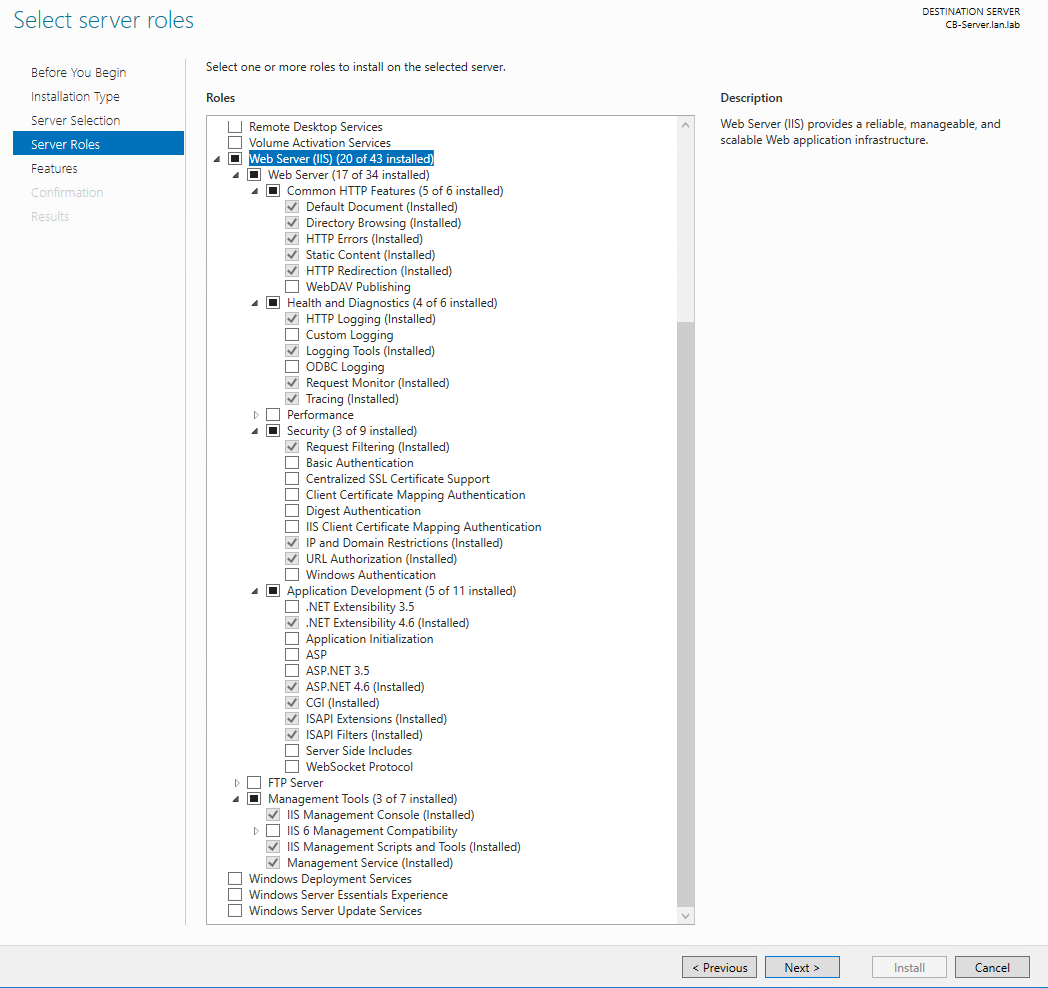Check the Remote Desktop Services role

(235, 126)
